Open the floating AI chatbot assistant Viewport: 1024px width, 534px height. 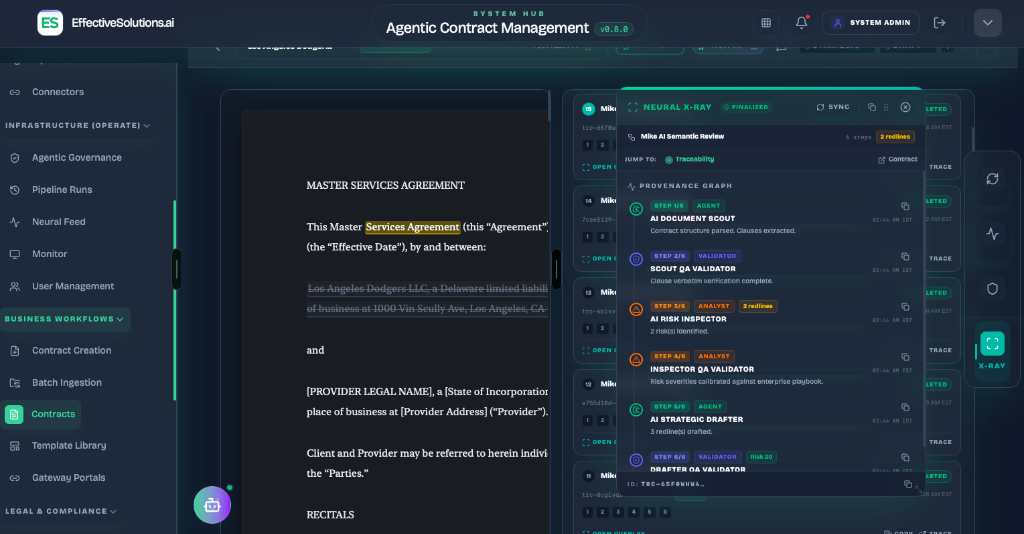(x=212, y=505)
